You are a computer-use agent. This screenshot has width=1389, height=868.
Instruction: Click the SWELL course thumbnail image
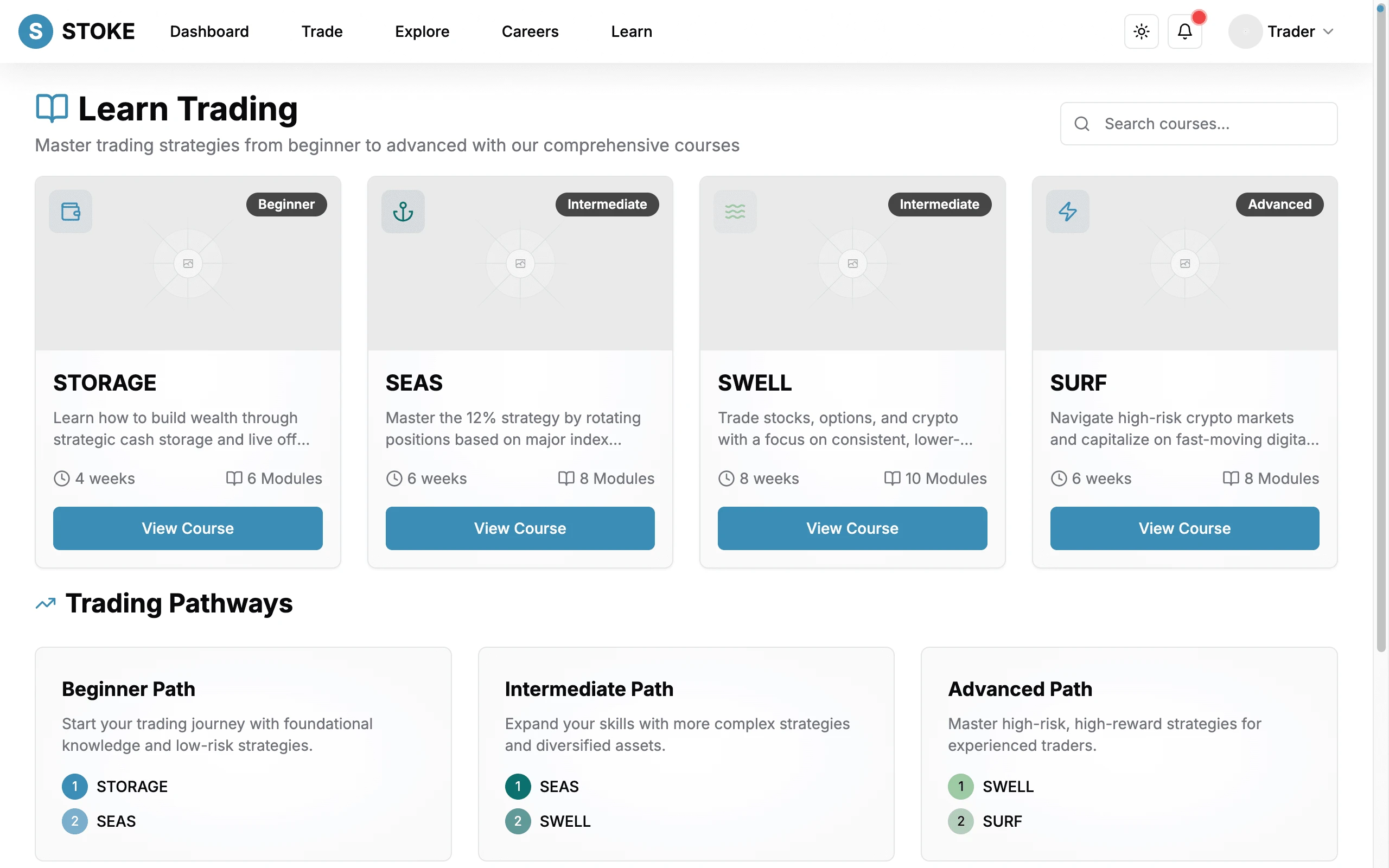pos(852,264)
